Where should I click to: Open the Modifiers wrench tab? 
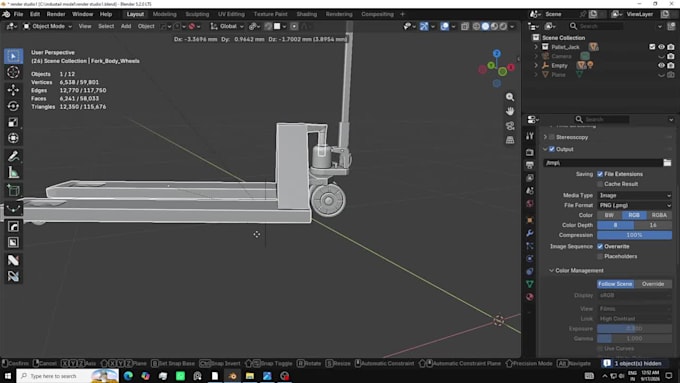pos(530,233)
